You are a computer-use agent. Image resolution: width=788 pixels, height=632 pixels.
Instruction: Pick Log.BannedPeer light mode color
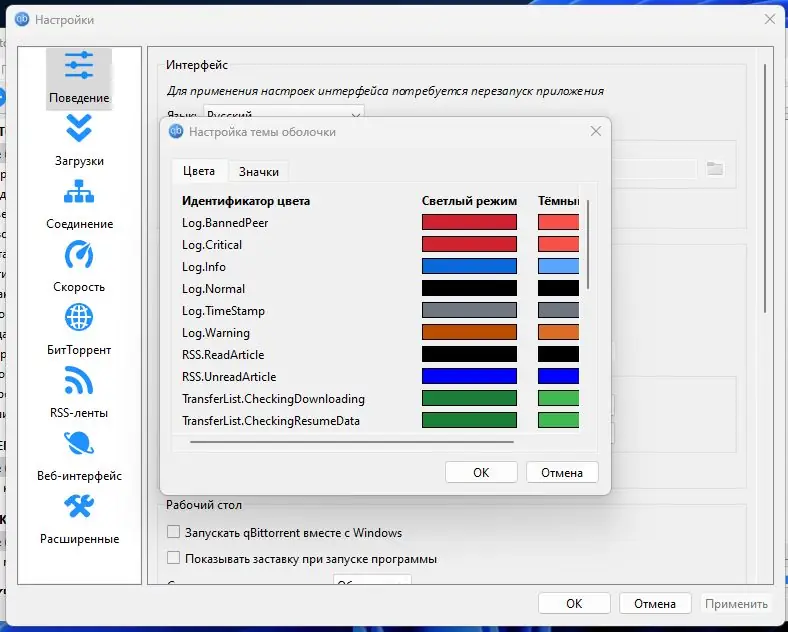tap(469, 222)
